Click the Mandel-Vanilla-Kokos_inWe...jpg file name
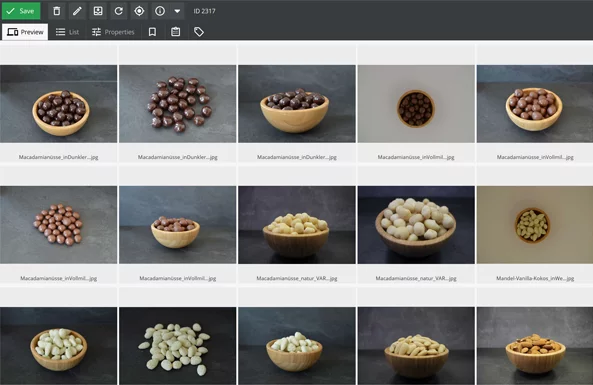 (x=535, y=278)
